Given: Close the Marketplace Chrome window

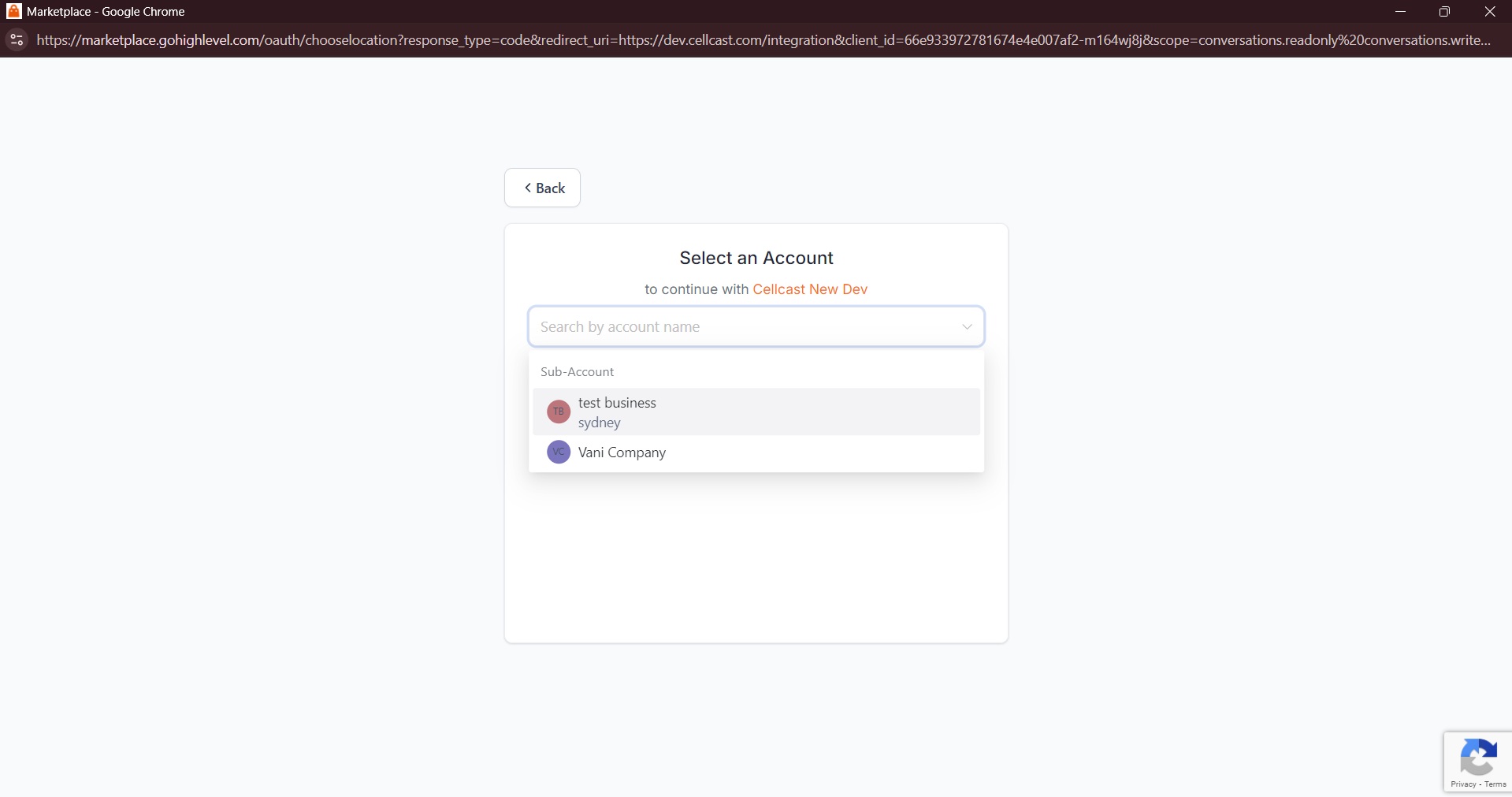Looking at the screenshot, I should tap(1489, 11).
